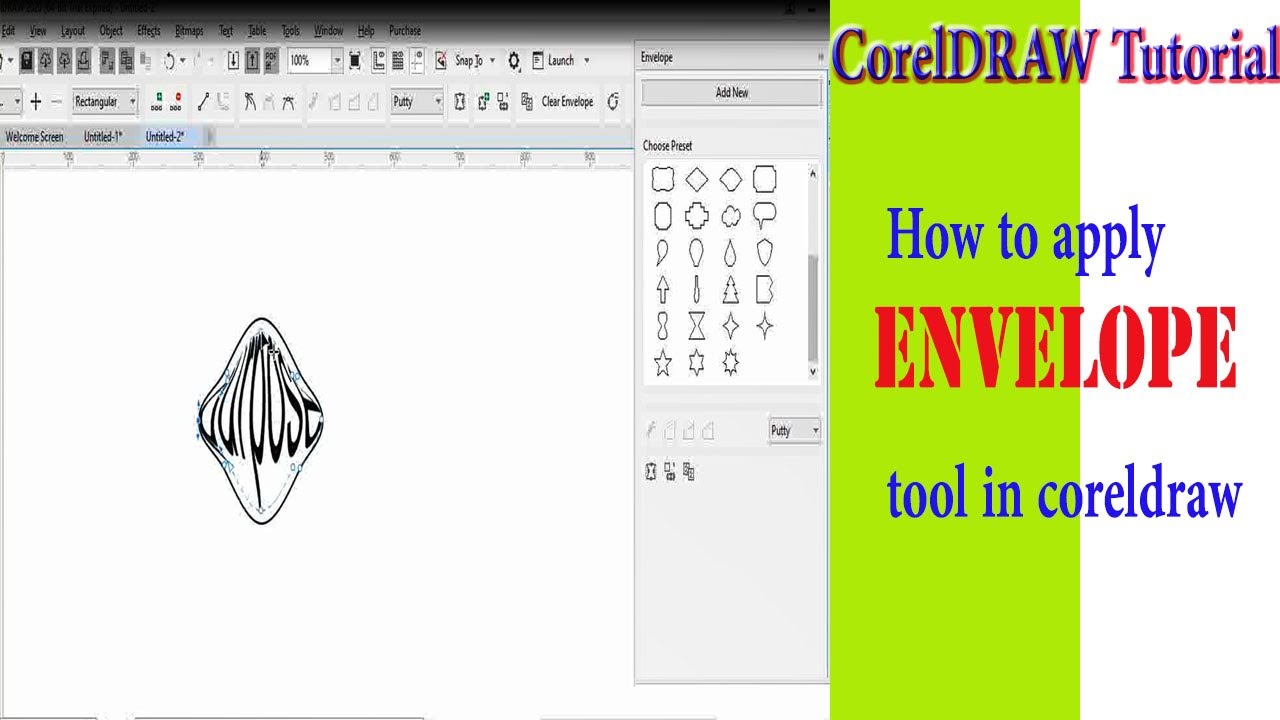Click the Export icon with up arrow
The image size is (1280, 720).
[252, 60]
